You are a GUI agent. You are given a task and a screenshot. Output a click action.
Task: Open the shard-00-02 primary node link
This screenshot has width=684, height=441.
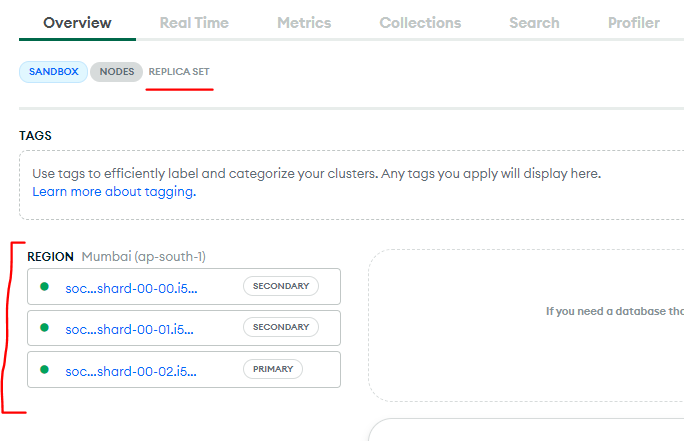pyautogui.click(x=131, y=369)
